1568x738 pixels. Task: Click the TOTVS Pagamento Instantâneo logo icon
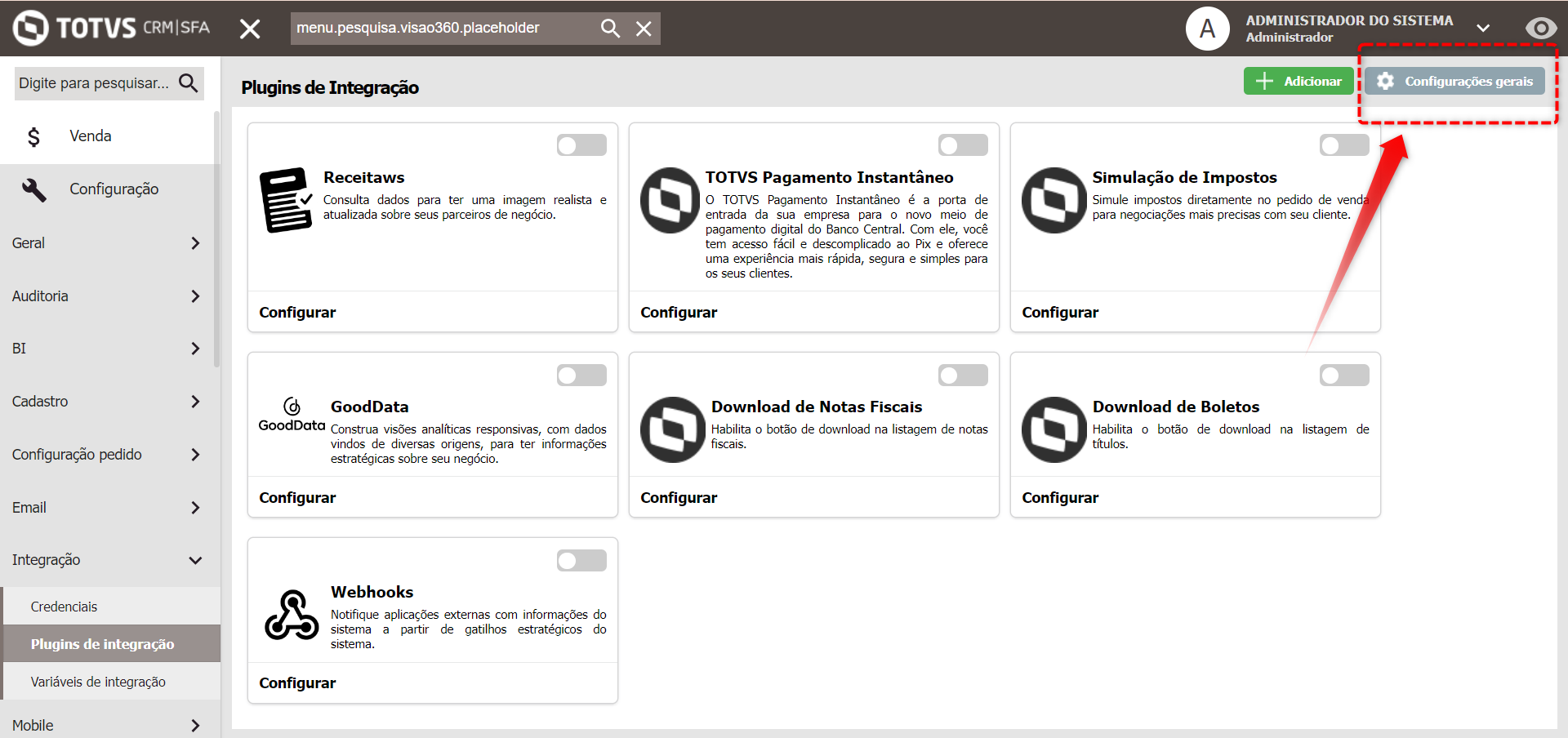coord(670,200)
